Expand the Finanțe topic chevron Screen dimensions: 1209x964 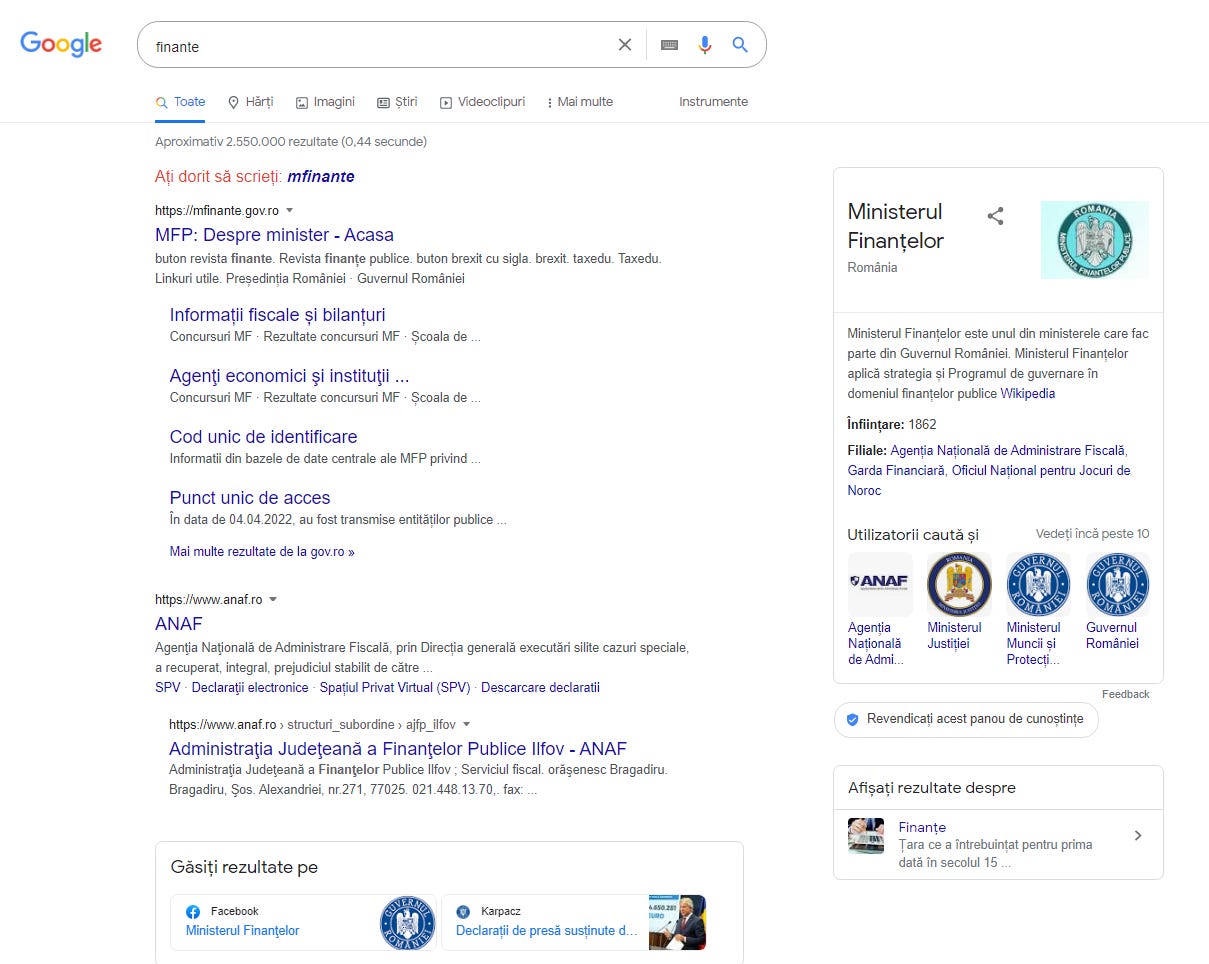1138,836
